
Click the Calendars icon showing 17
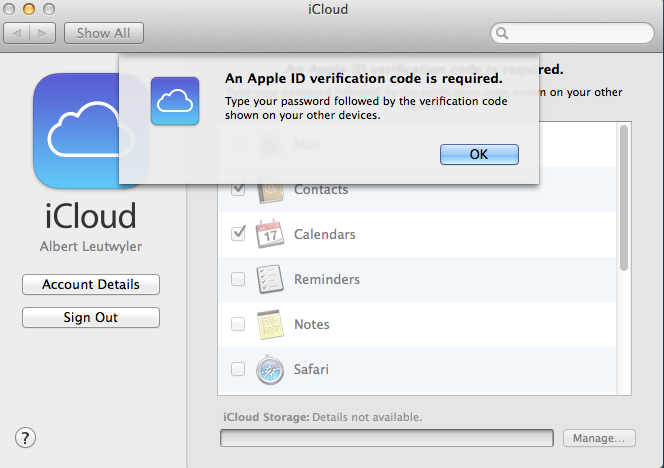[x=270, y=234]
